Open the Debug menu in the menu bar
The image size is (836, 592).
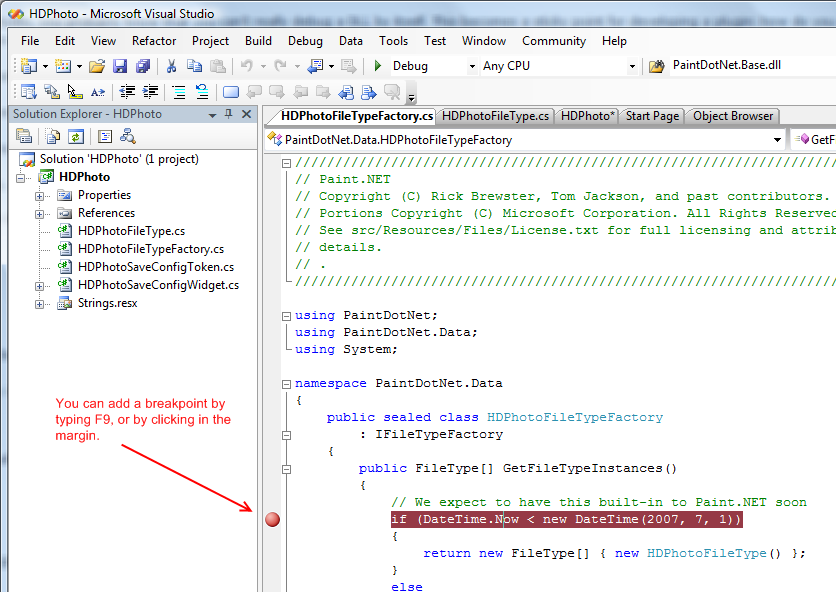306,41
